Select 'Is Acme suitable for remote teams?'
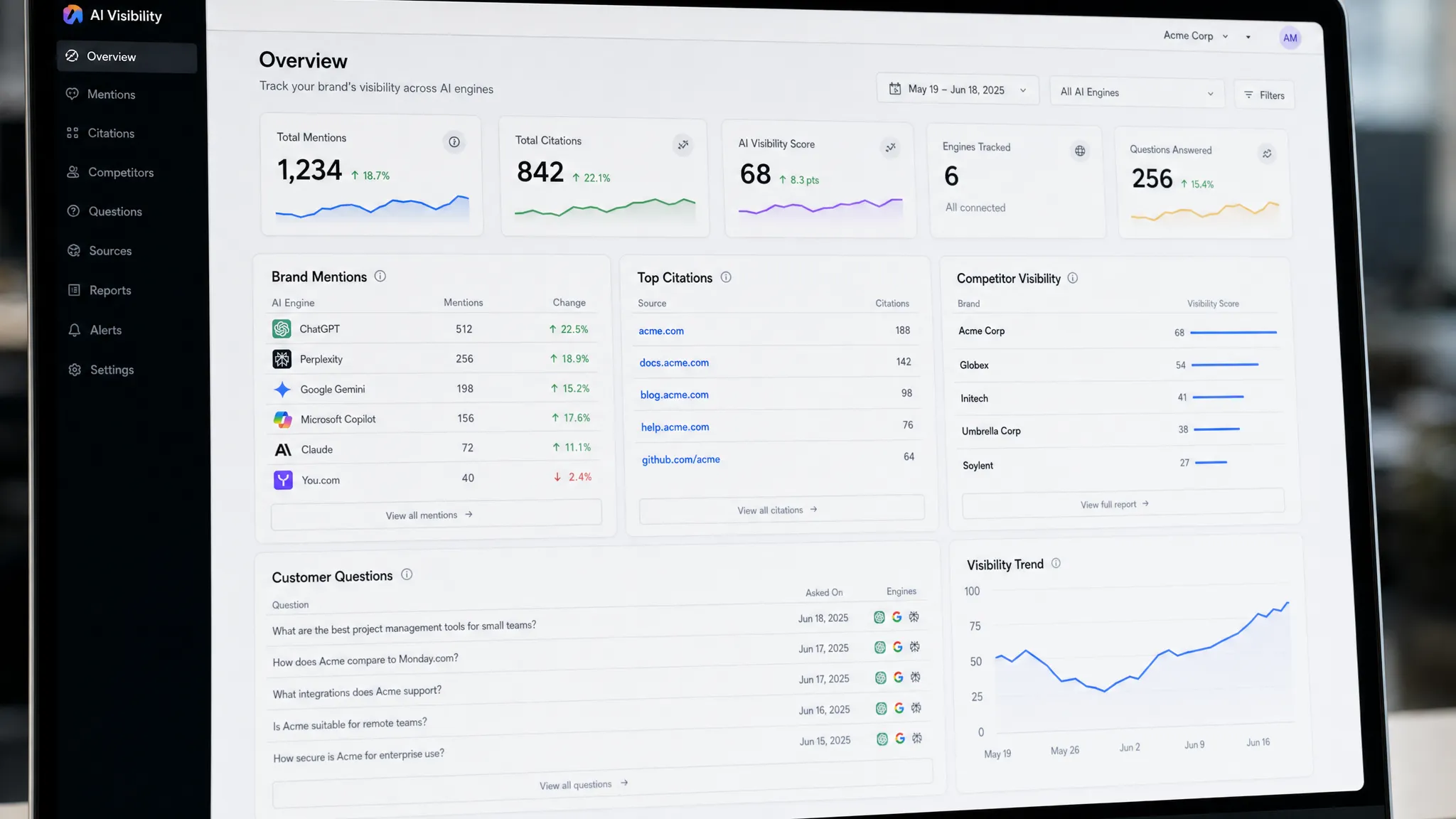1456x819 pixels. tap(350, 724)
